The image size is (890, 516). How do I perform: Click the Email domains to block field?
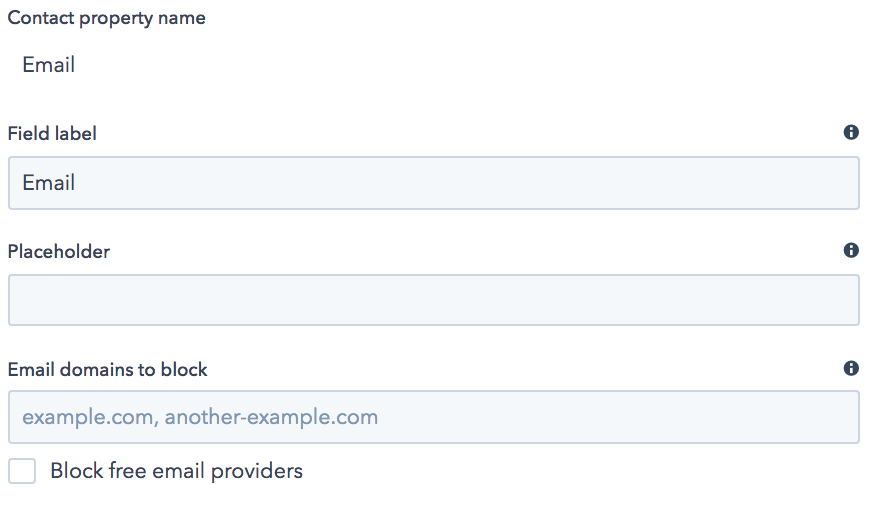[433, 417]
